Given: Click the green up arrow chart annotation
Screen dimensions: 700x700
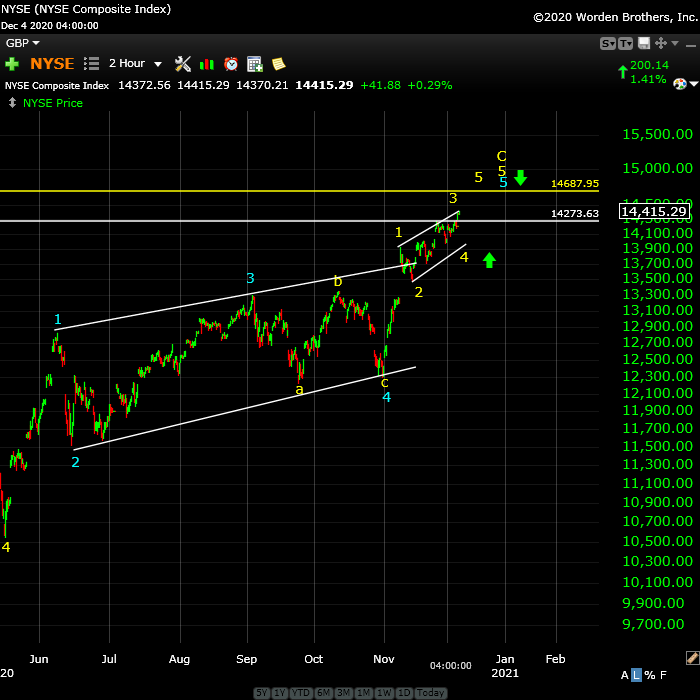Looking at the screenshot, I should click(x=489, y=260).
